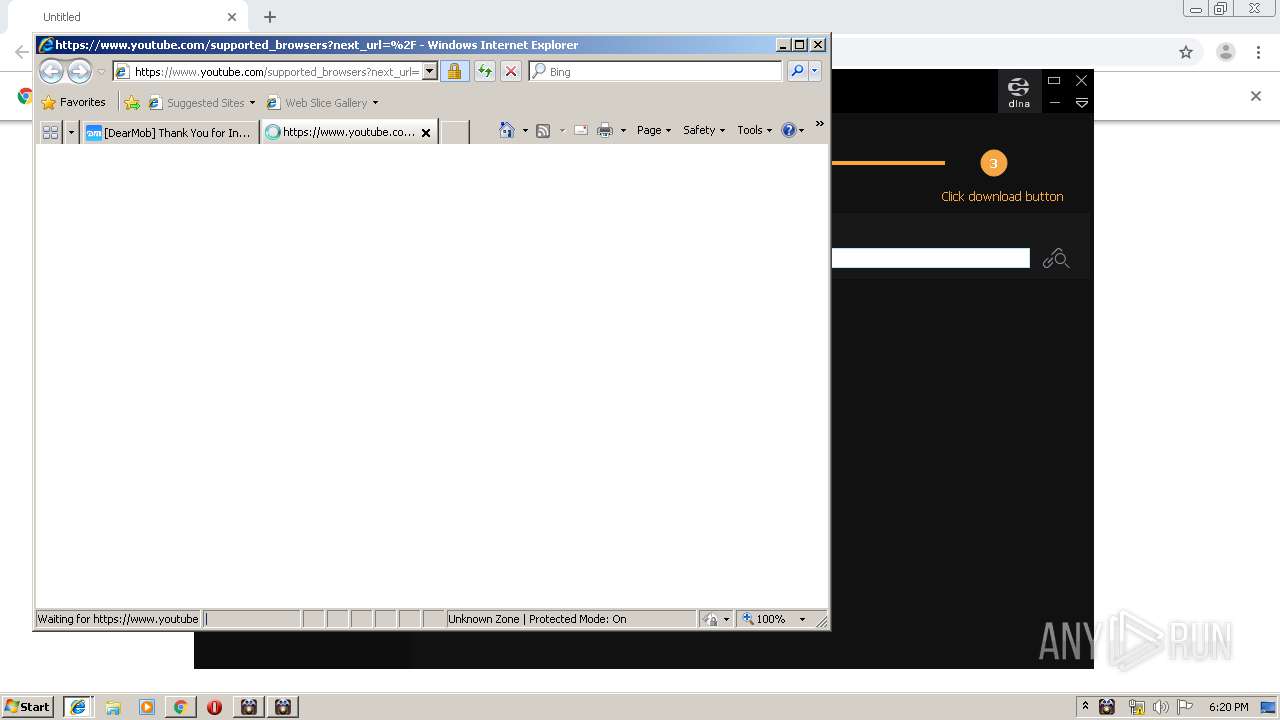The height and width of the screenshot is (720, 1280).
Task: Switch to Chrome from the taskbar
Action: tap(181, 707)
